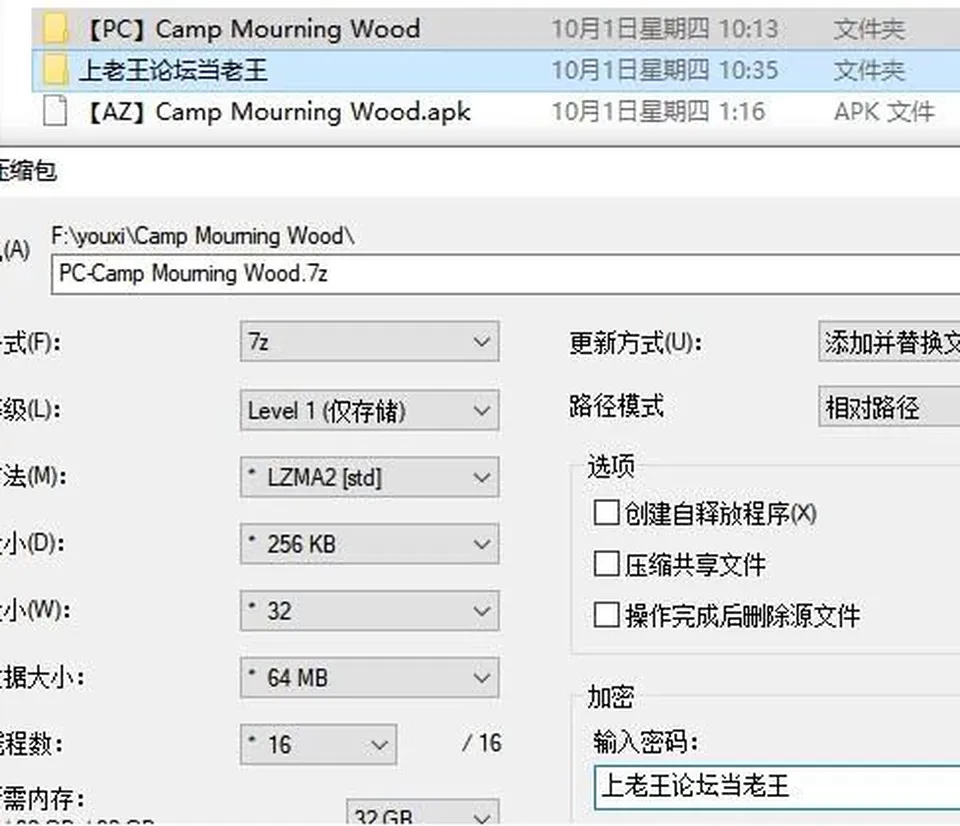Viewport: 960px width, 826px height.
Task: Select the 【PC】Camp Mourning Wood folder row
Action: click(496, 29)
